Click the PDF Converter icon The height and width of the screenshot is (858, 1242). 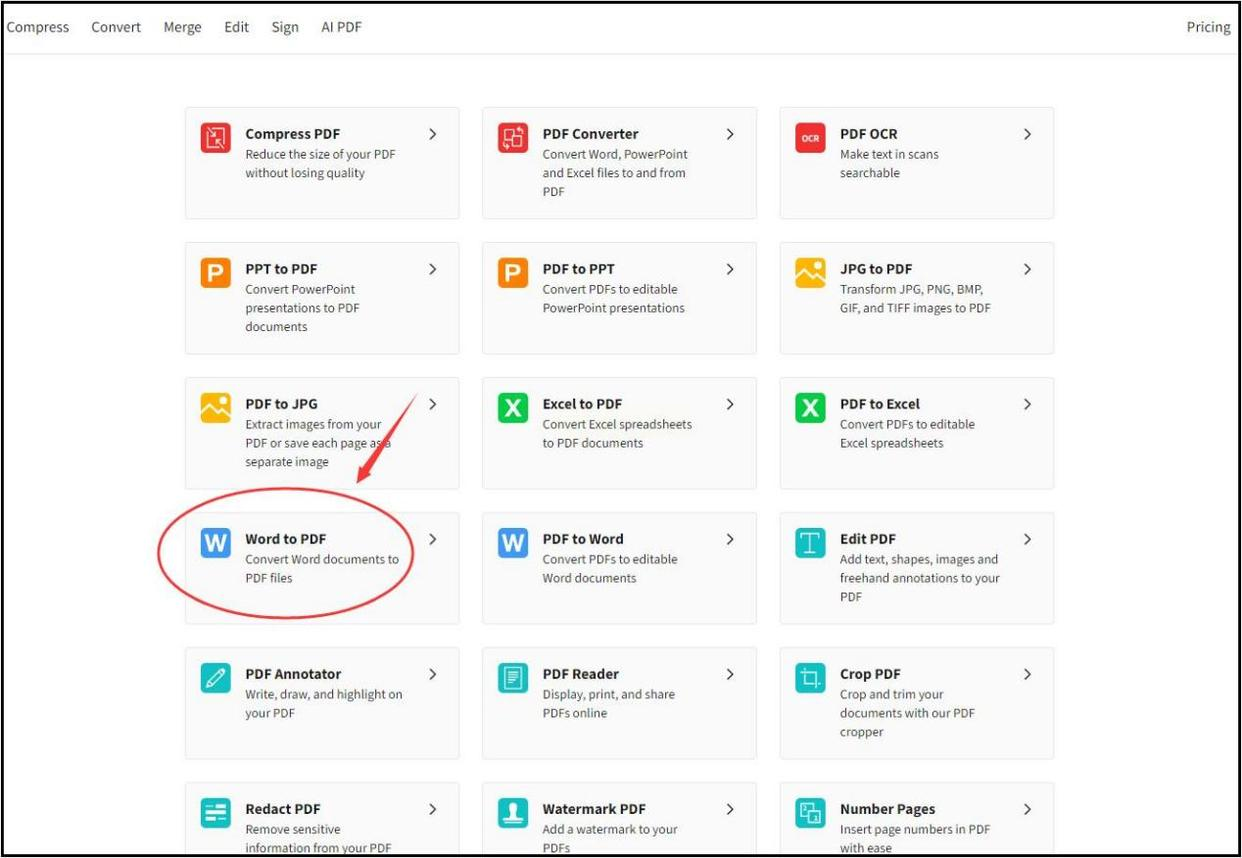coord(513,138)
